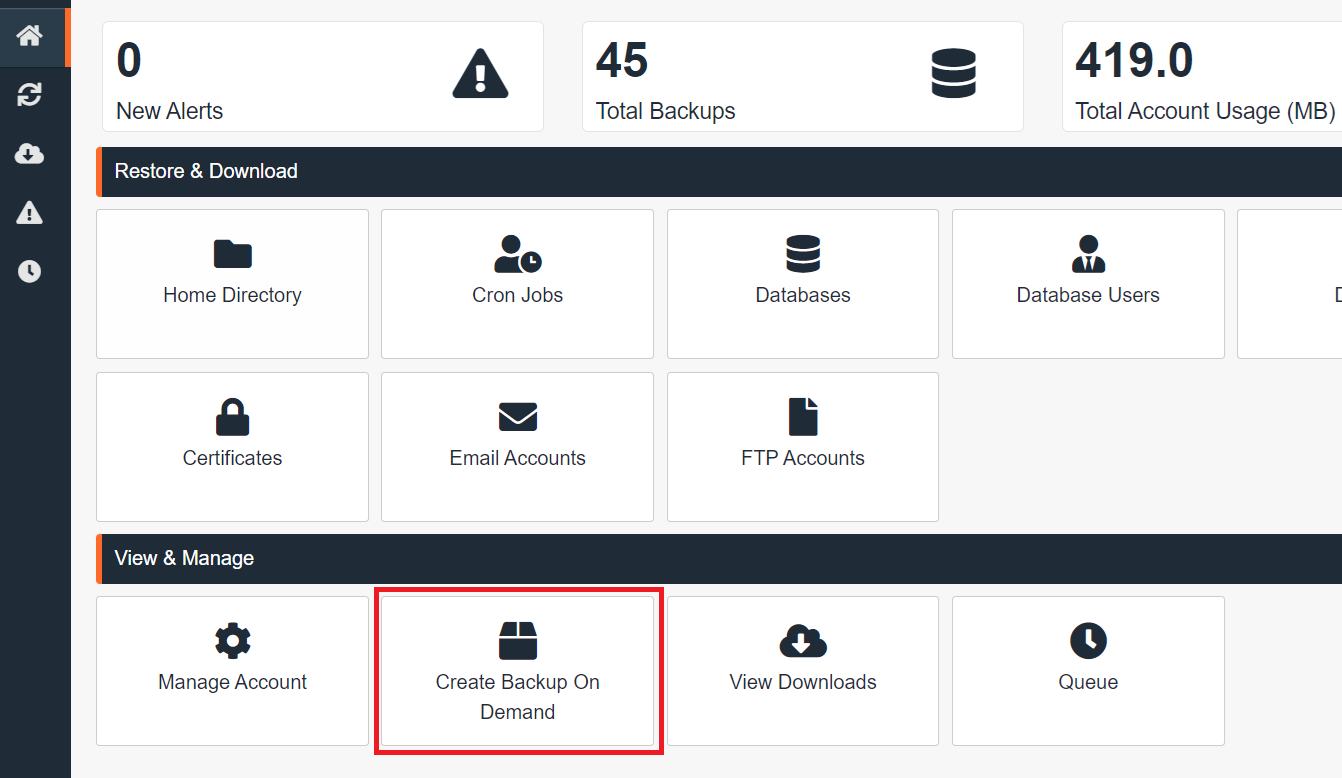Click the Home Directory folder icon
Image resolution: width=1342 pixels, height=778 pixels.
[x=232, y=254]
